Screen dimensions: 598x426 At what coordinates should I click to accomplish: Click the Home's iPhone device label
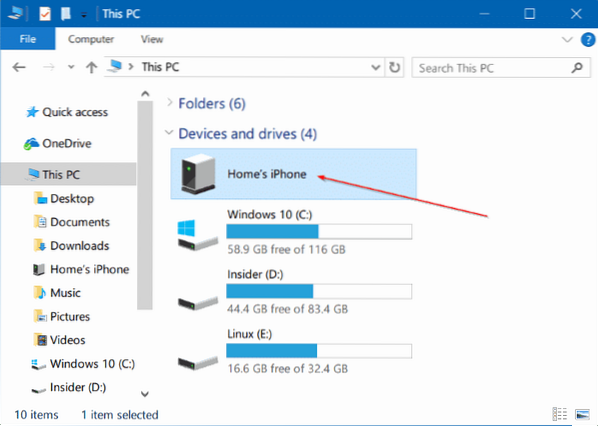coord(267,174)
